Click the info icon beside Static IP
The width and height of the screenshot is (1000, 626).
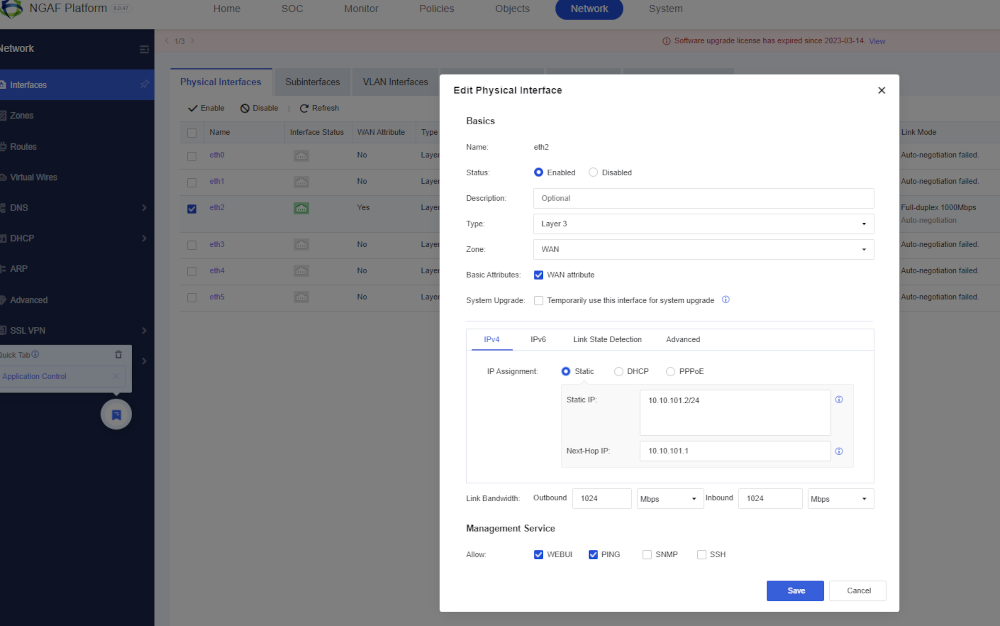[x=839, y=400]
